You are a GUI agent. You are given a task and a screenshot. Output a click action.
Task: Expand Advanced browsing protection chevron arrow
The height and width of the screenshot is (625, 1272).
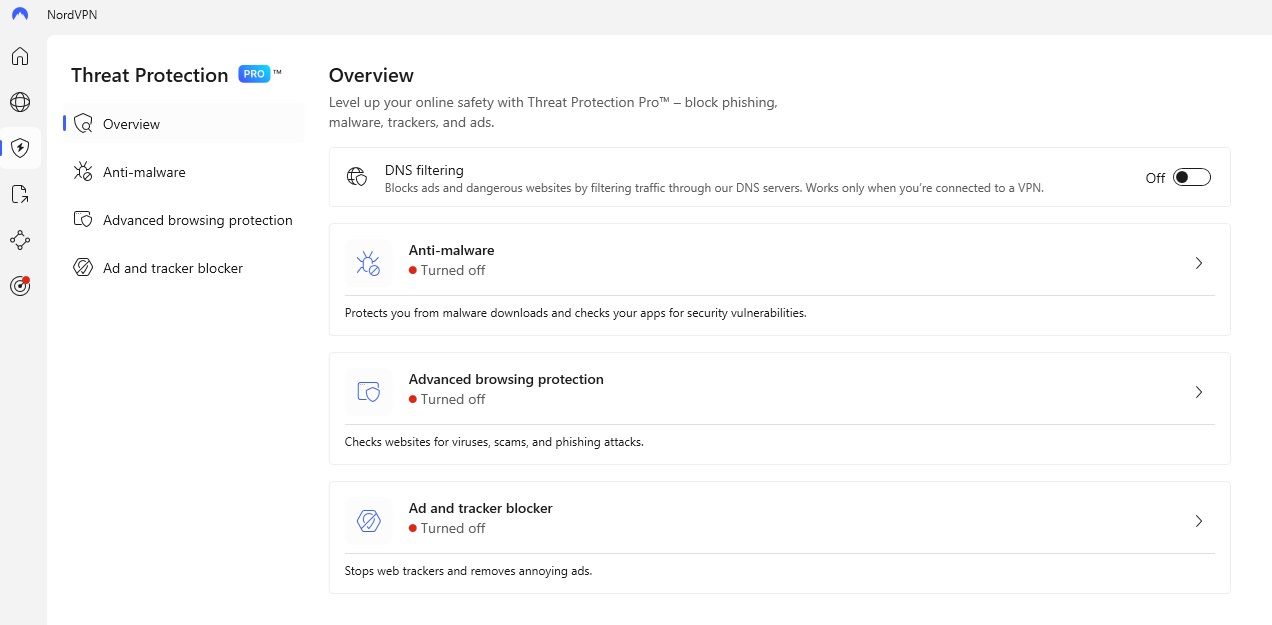pos(1199,392)
